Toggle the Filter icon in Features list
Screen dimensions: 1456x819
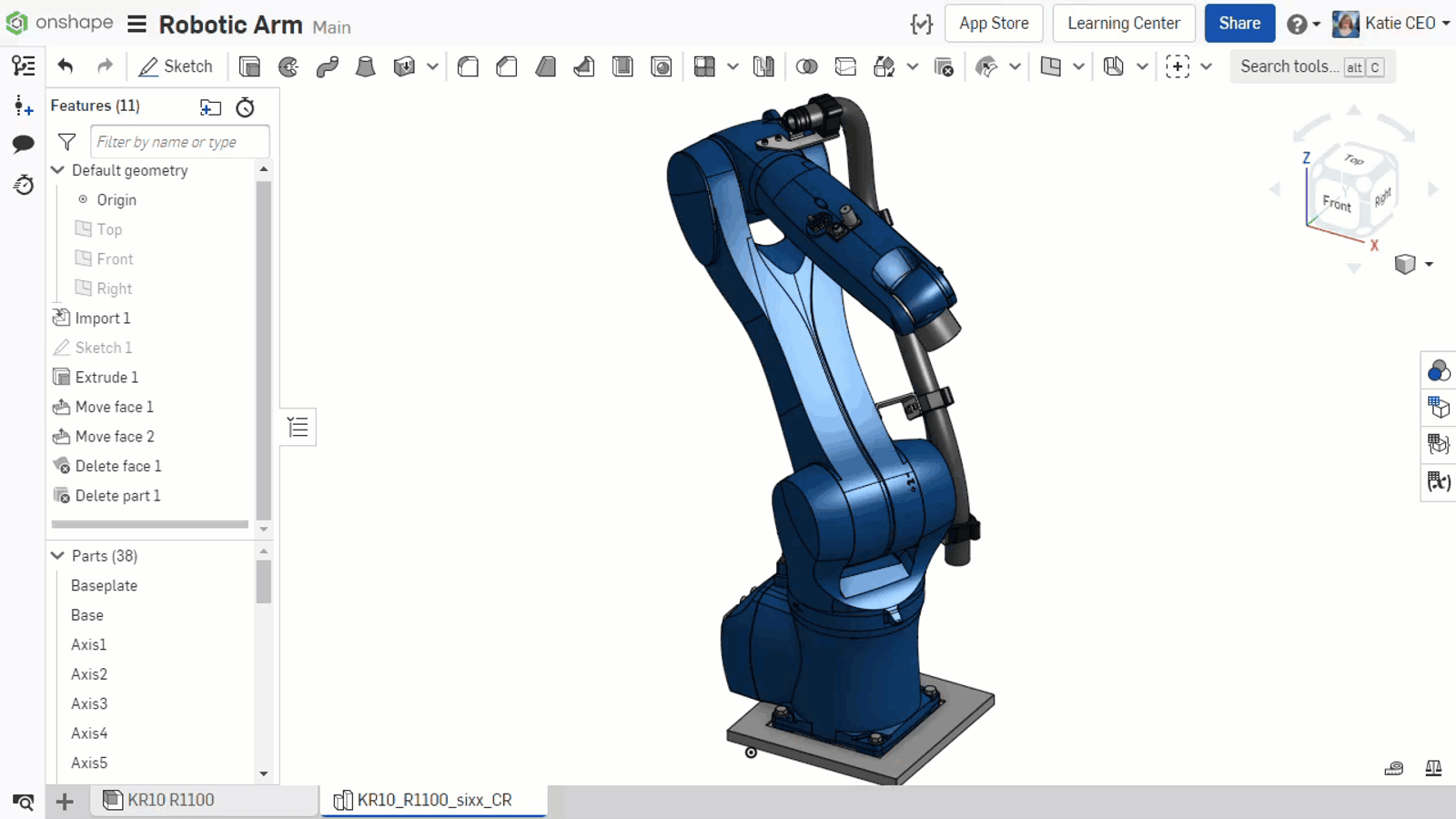point(66,142)
